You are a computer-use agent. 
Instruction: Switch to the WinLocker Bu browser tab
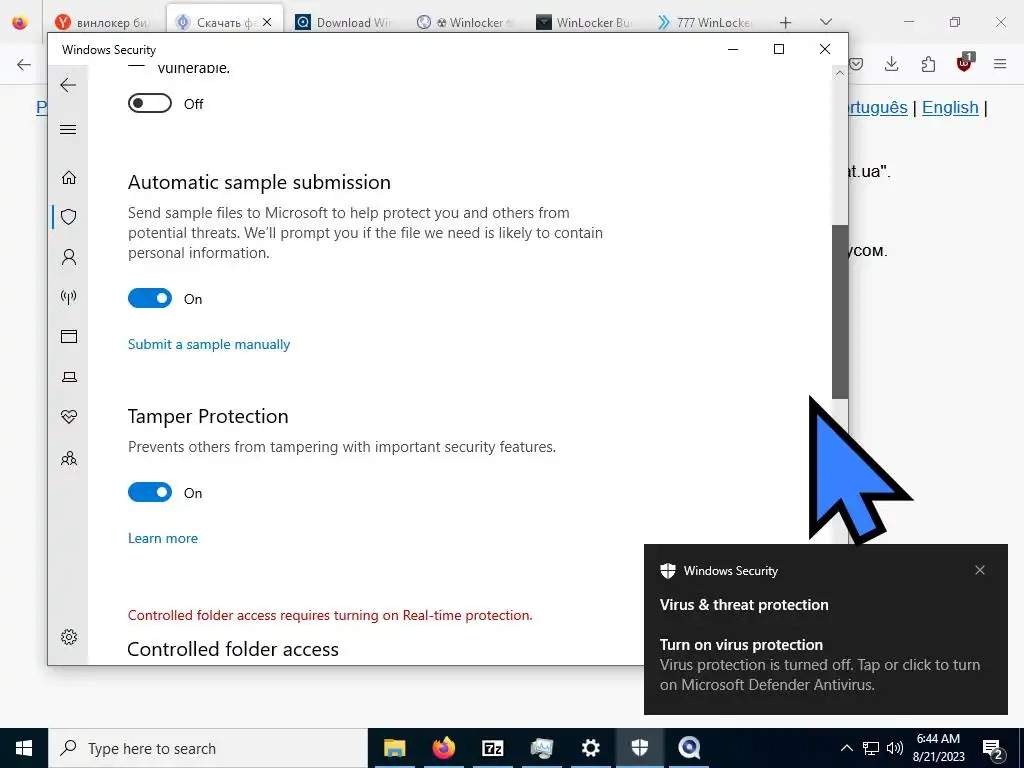(584, 22)
